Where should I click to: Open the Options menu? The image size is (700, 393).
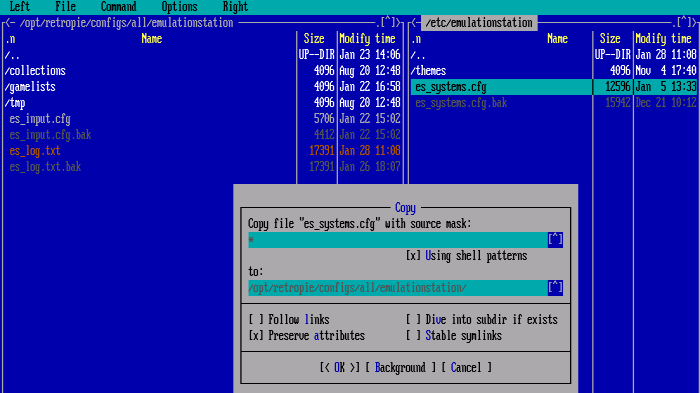click(x=179, y=7)
